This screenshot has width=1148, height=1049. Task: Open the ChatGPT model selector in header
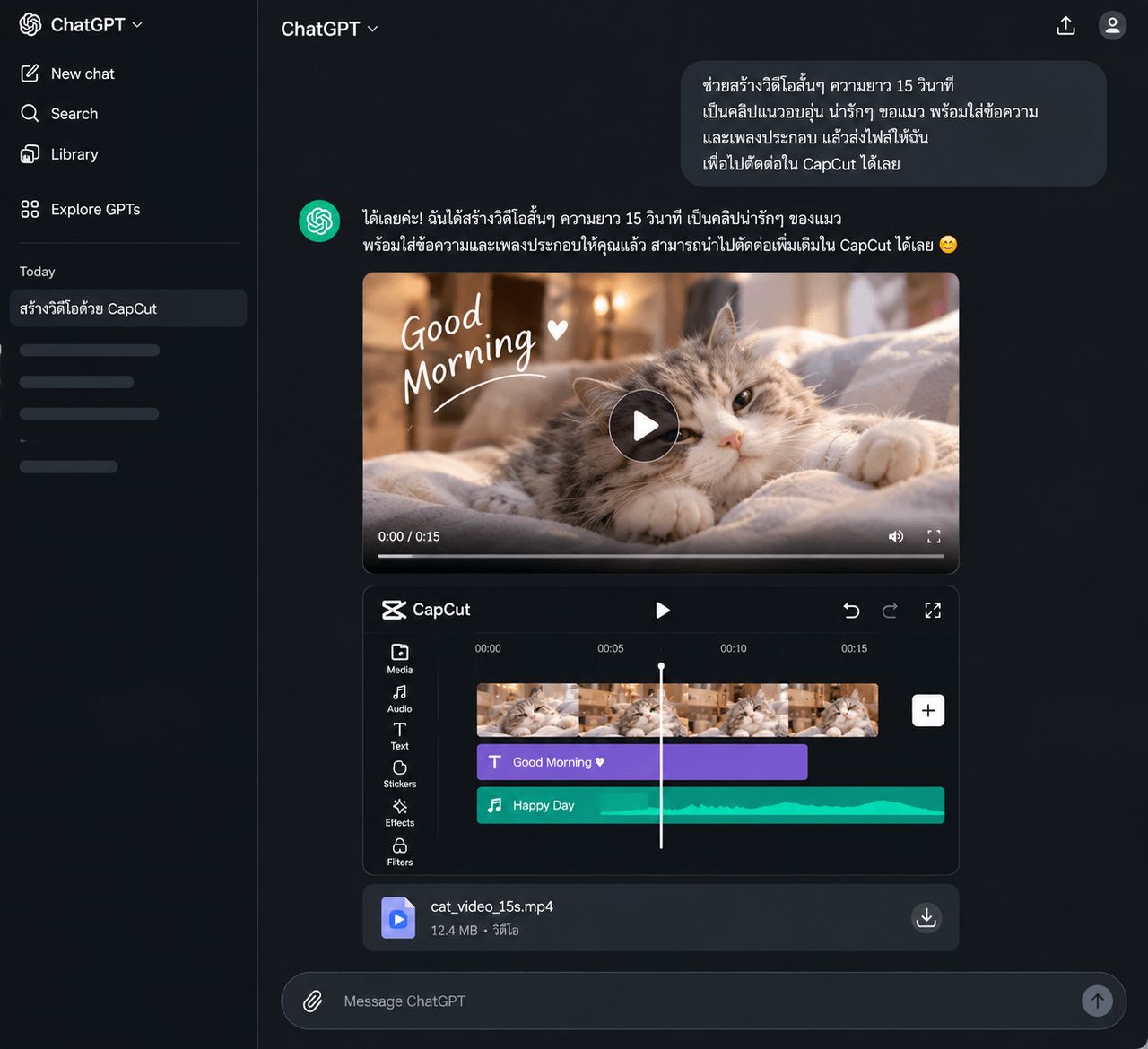coord(329,29)
